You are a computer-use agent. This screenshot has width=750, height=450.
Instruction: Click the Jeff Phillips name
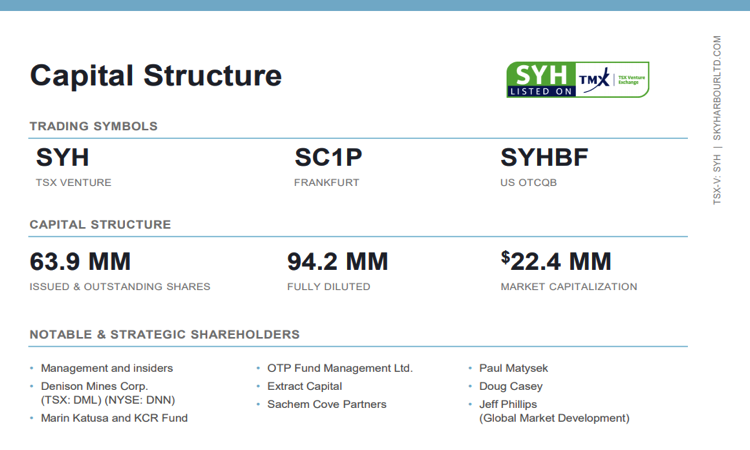pyautogui.click(x=508, y=404)
